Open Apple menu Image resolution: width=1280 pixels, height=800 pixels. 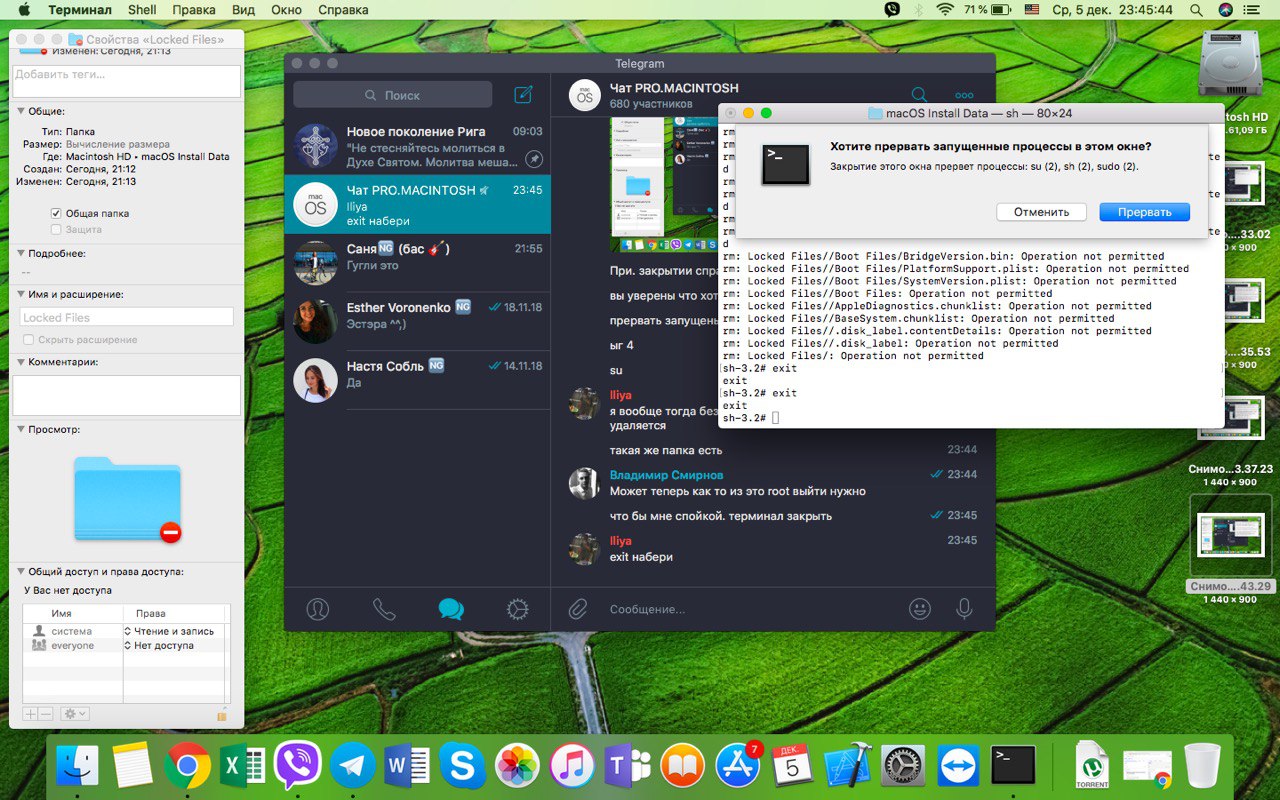pyautogui.click(x=23, y=9)
